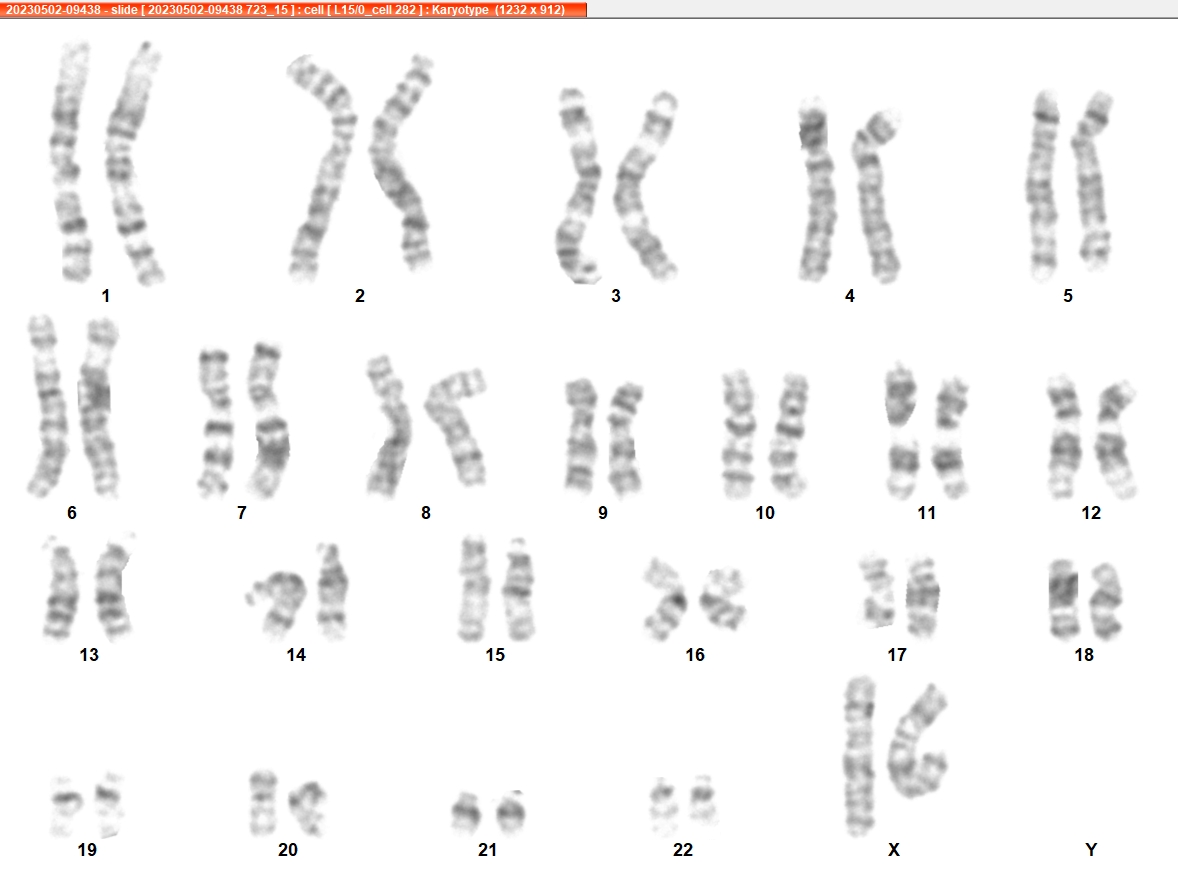Image resolution: width=1178 pixels, height=891 pixels.
Task: Click the Karyotype window title bar
Action: point(293,10)
